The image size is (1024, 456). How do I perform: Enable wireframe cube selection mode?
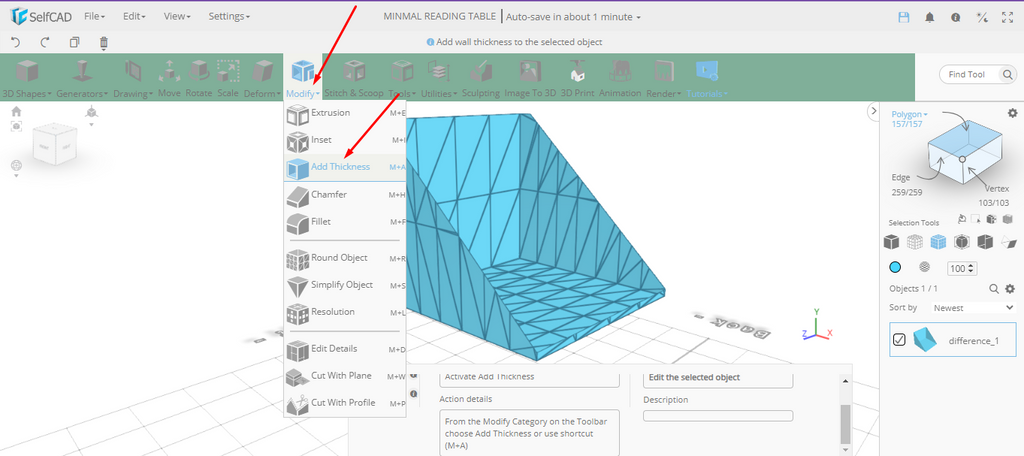point(913,242)
